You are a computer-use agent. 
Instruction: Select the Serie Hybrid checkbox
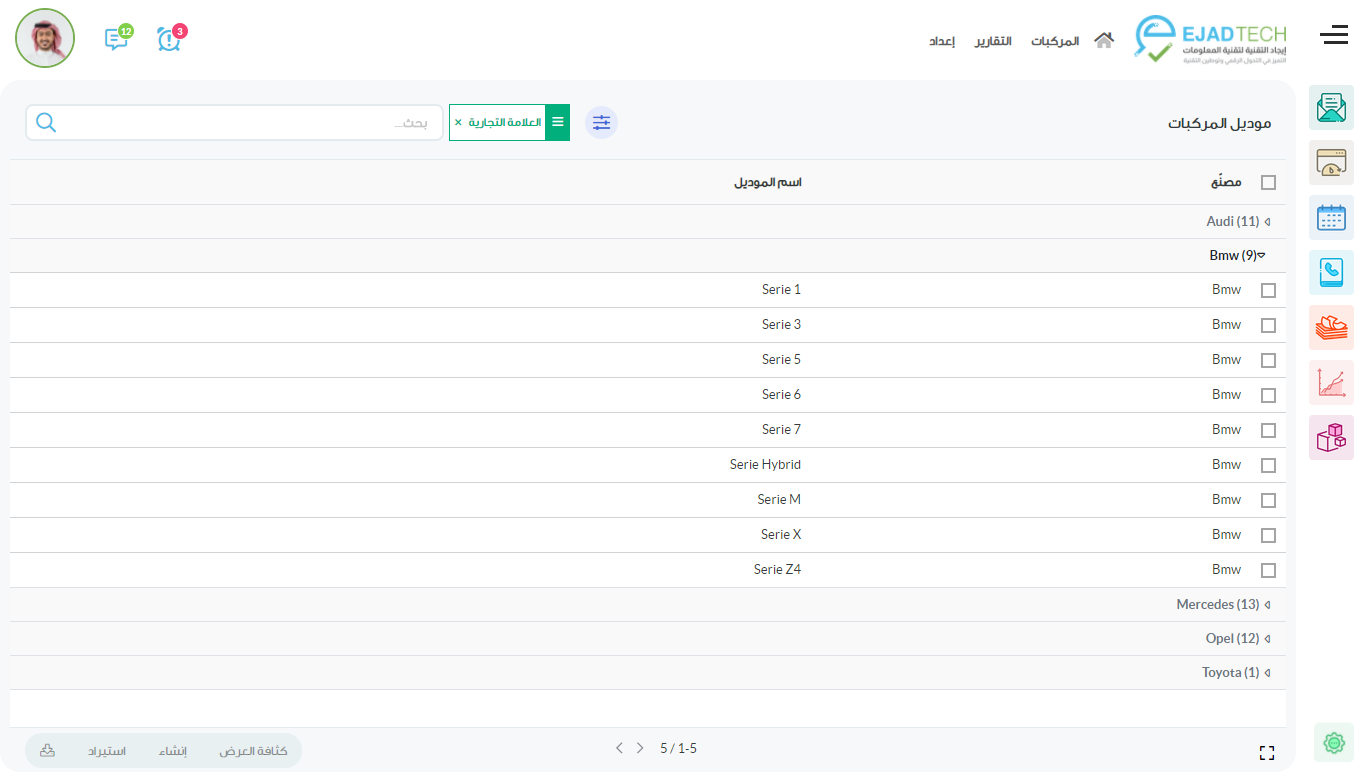point(1268,465)
